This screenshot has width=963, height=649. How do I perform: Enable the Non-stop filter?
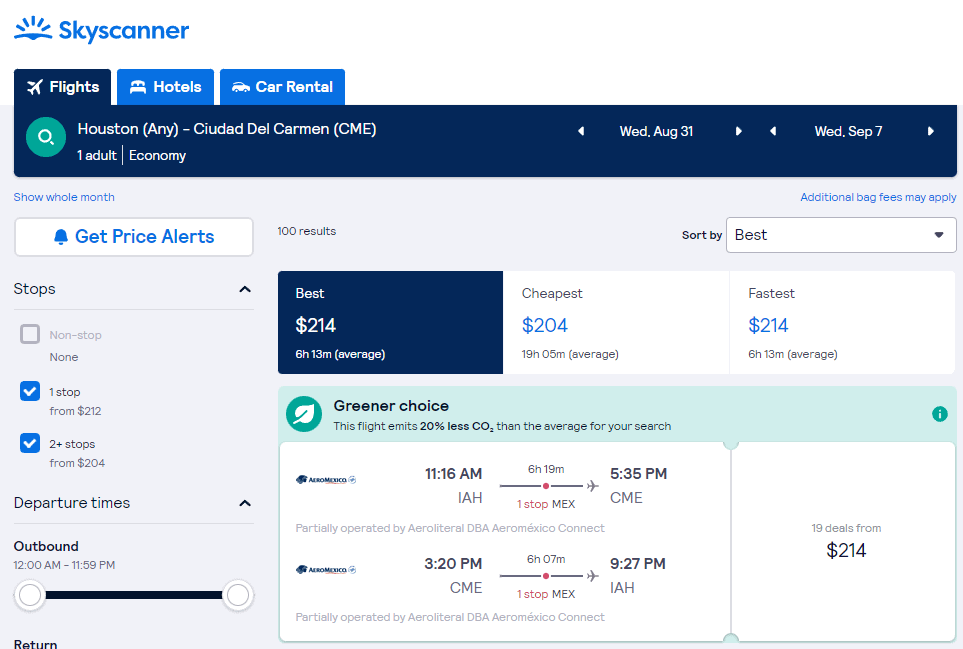(x=29, y=334)
